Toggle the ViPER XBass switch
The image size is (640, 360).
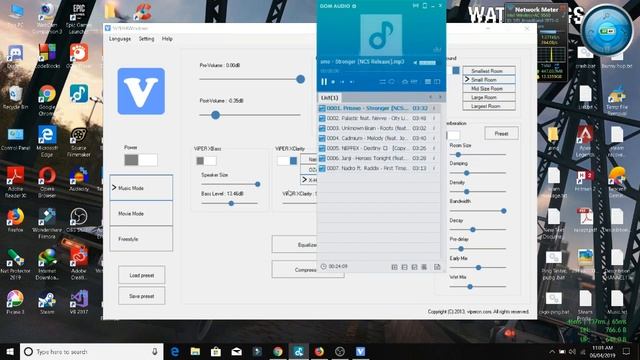tap(206, 161)
